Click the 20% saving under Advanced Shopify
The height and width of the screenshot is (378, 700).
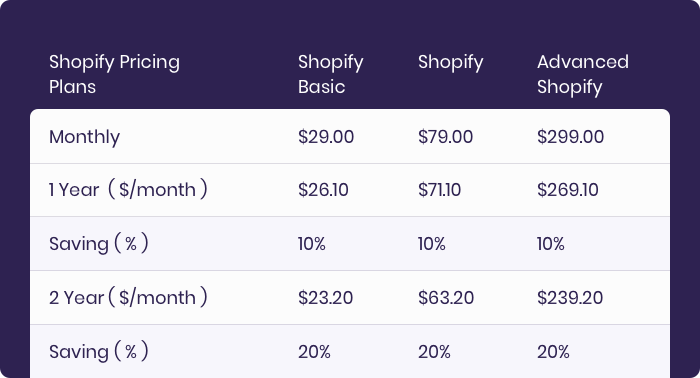coord(553,352)
